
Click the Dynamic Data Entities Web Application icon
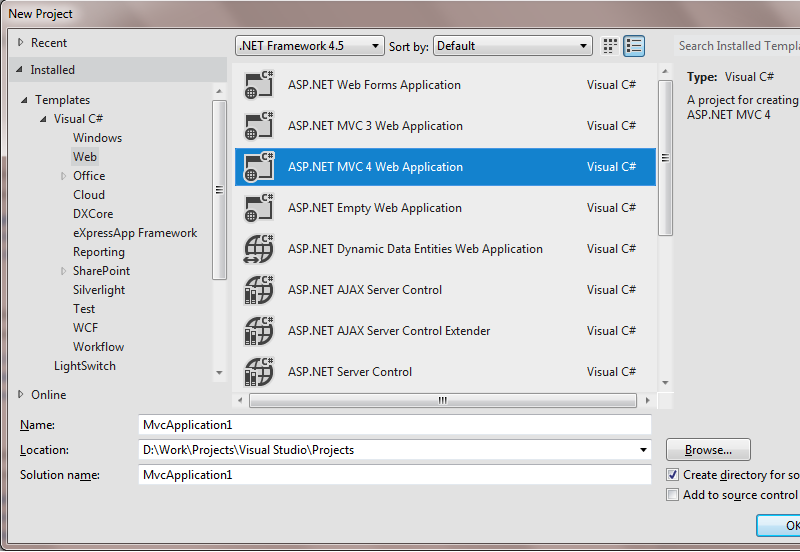point(259,249)
